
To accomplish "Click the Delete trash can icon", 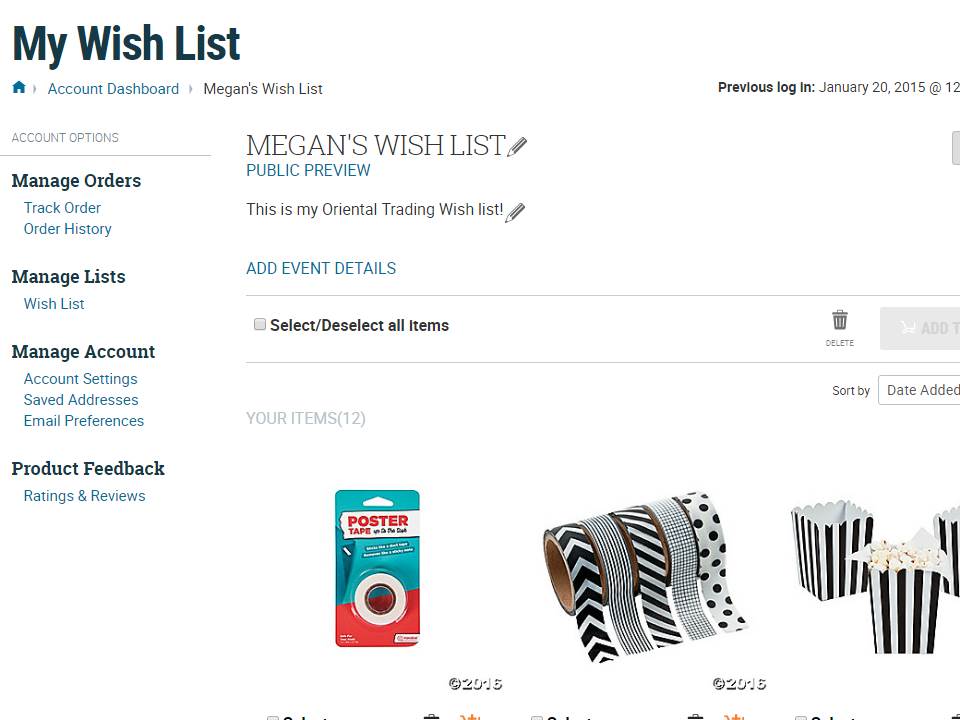I will 840,321.
